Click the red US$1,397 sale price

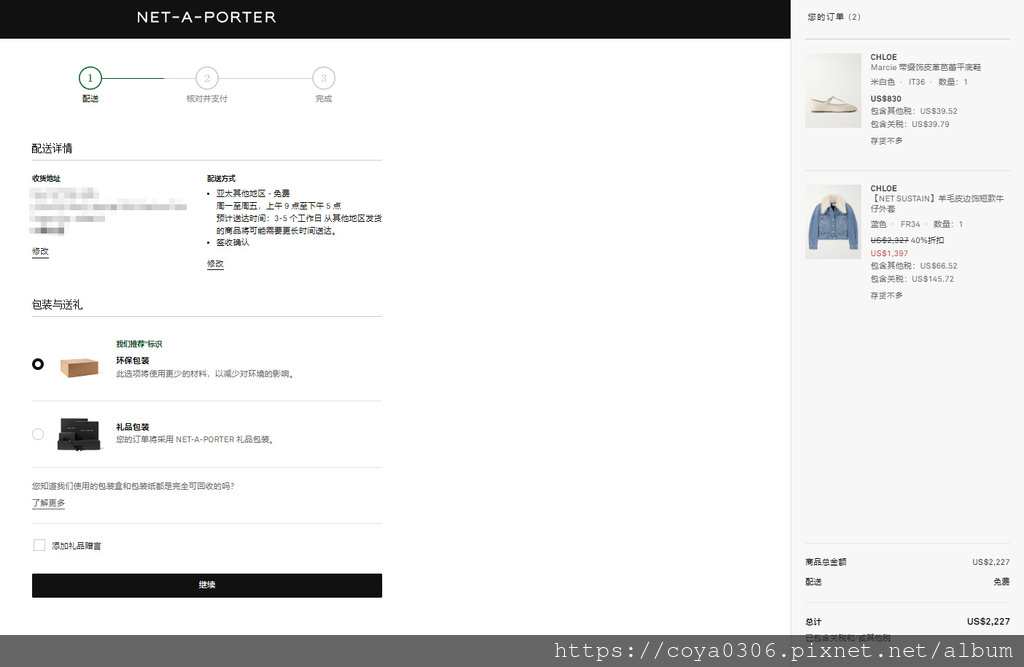pyautogui.click(x=889, y=253)
